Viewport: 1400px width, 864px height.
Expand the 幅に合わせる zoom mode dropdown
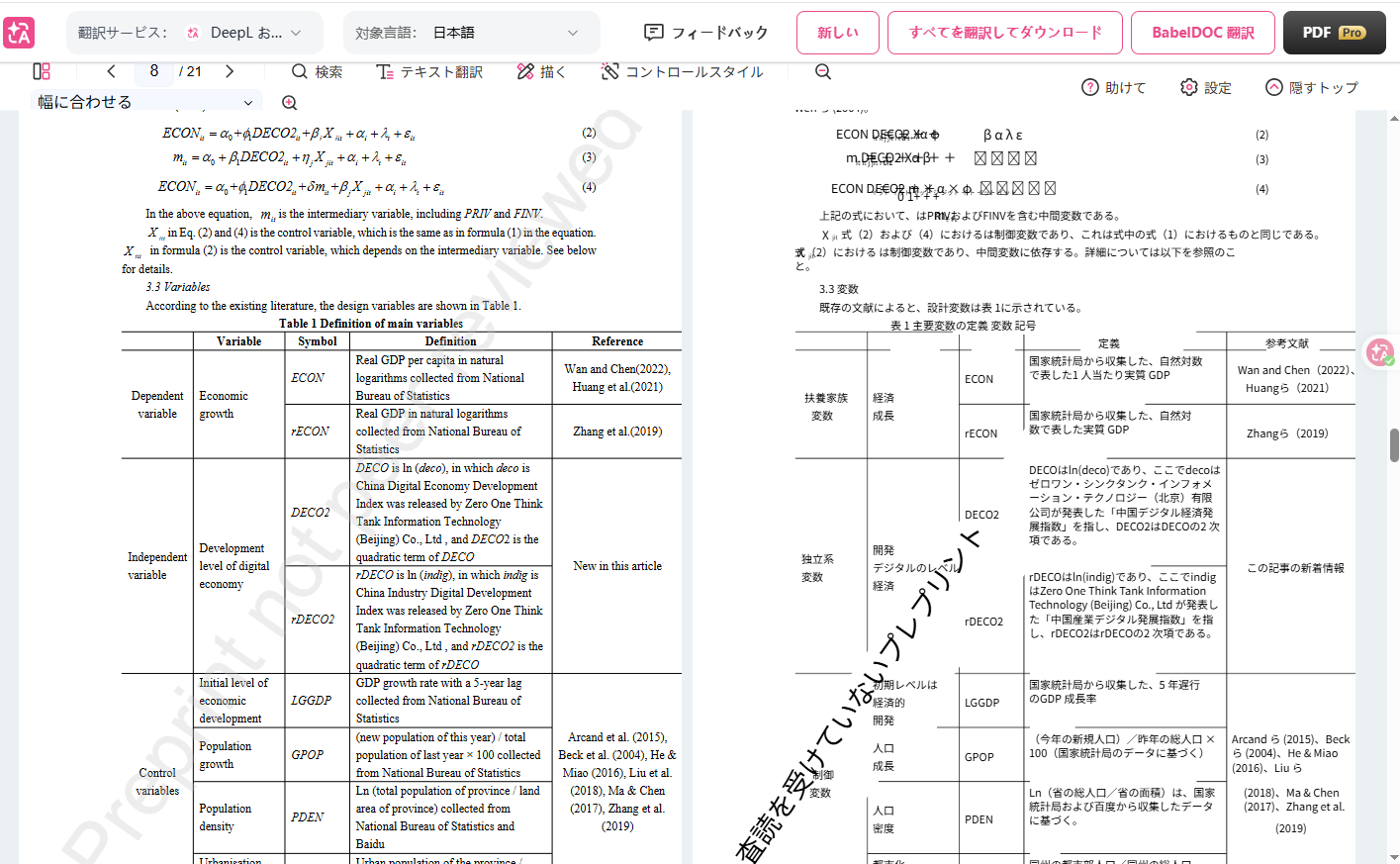click(146, 102)
